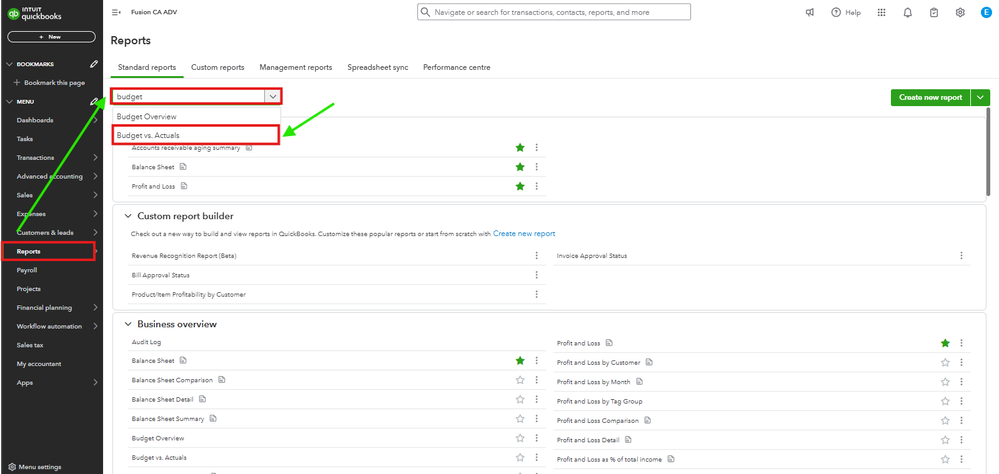Unfavorite Accounts receivable aging summary star

520,148
